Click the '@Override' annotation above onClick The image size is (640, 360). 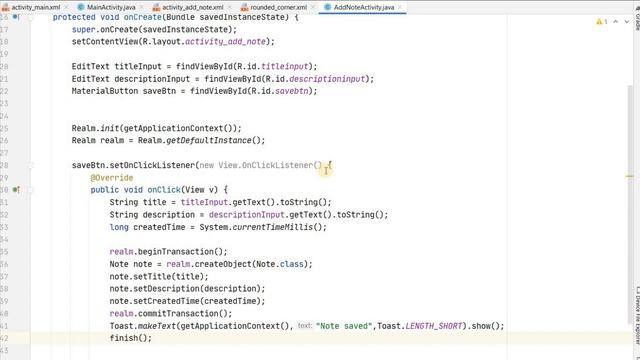112,178
